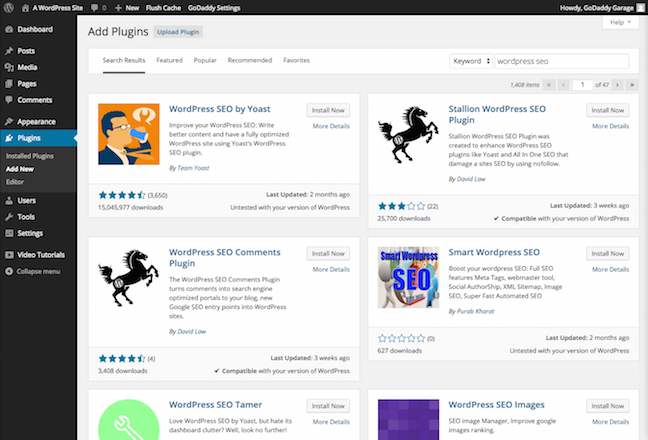
Task: Open the Keyword search type dropdown
Action: (471, 61)
